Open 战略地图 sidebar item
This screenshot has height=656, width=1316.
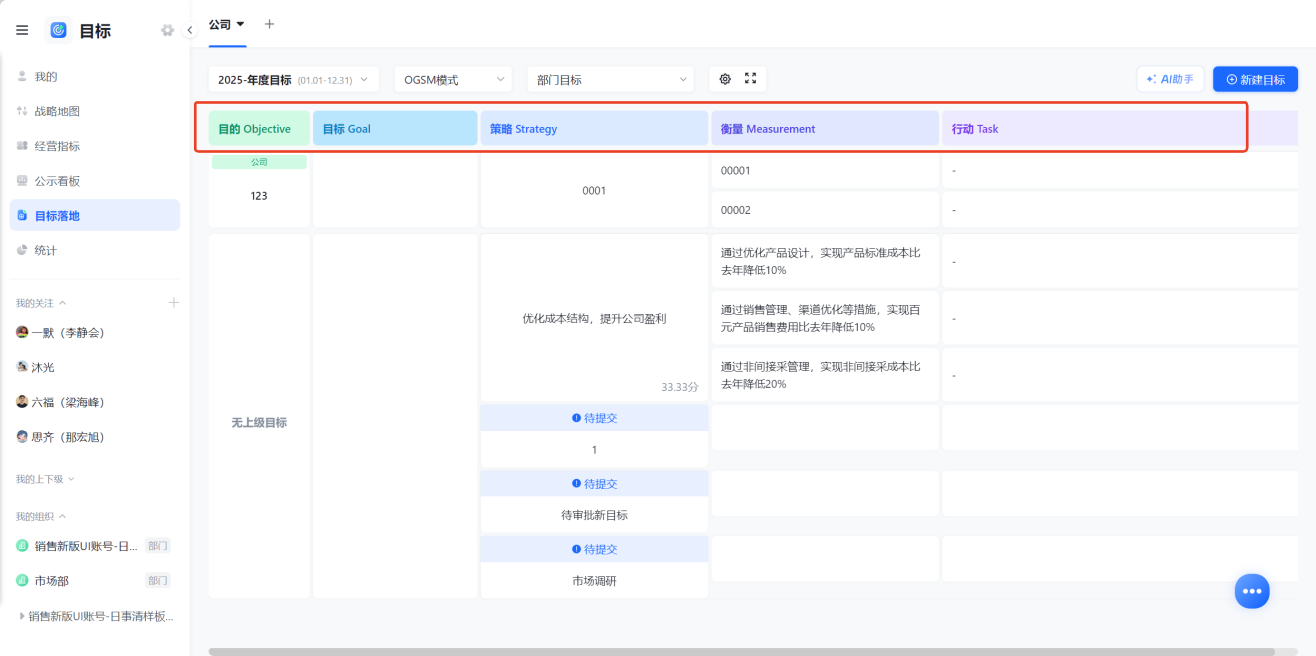95,111
